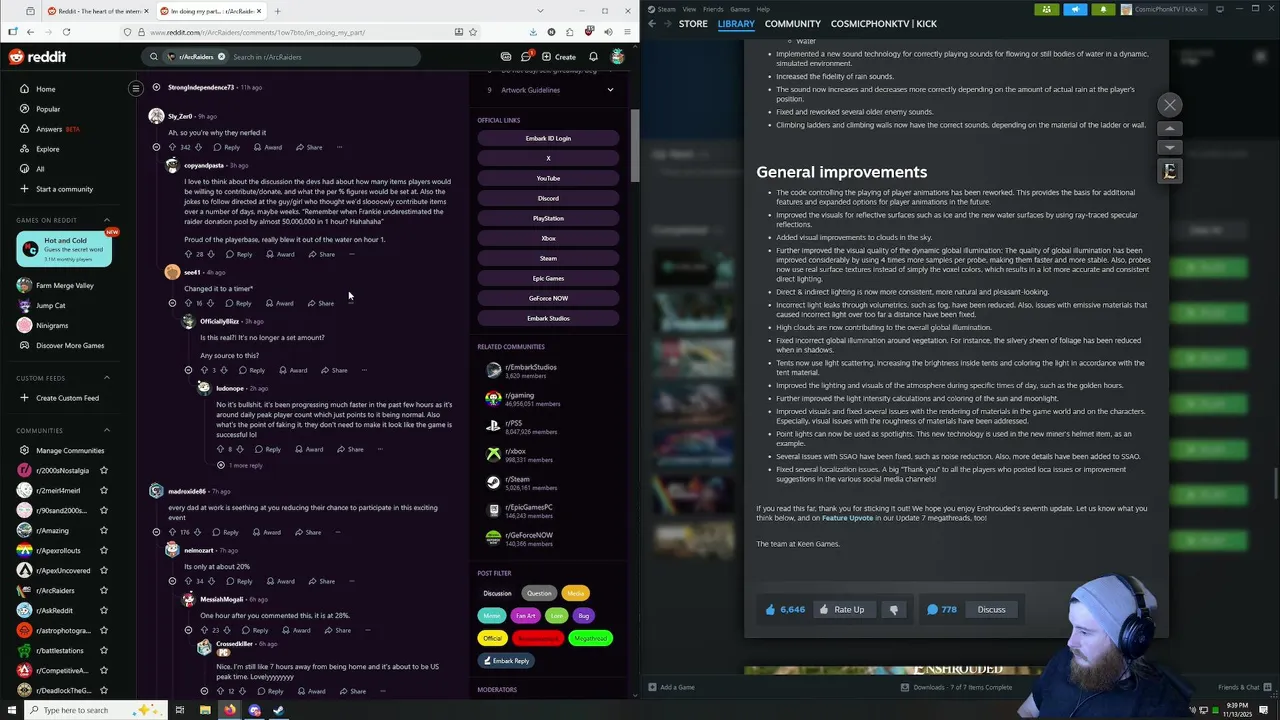Viewport: 1280px width, 720px height.
Task: Click Create post button
Action: tap(559, 57)
